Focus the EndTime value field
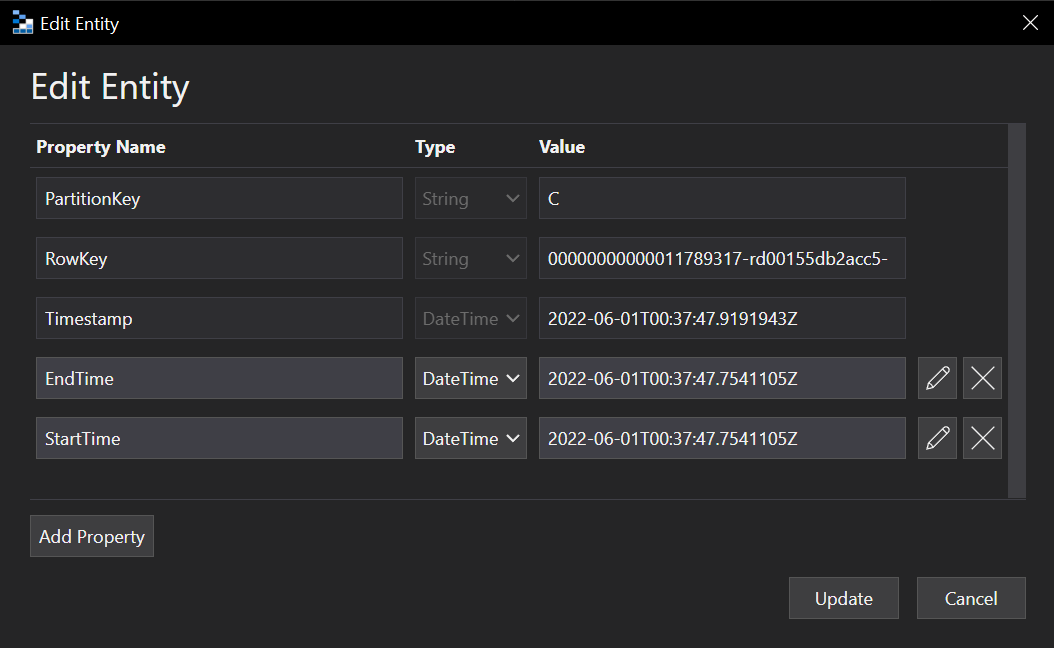The width and height of the screenshot is (1054, 648). click(x=722, y=378)
